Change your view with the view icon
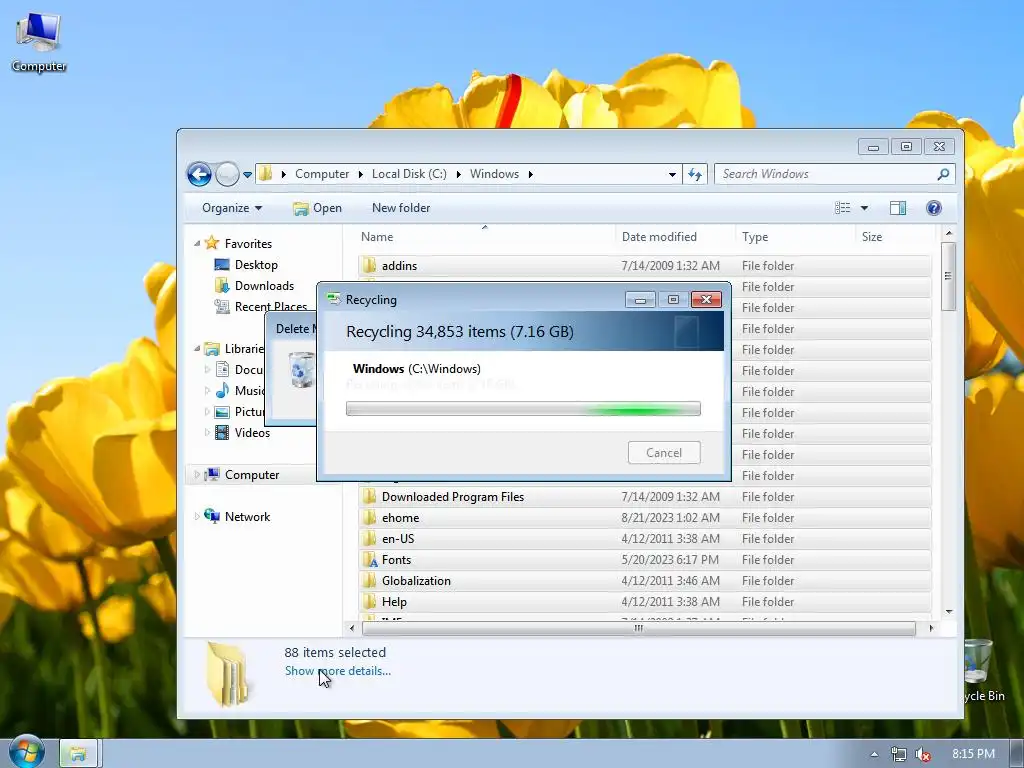Screen dimensions: 1024x768 tap(842, 208)
